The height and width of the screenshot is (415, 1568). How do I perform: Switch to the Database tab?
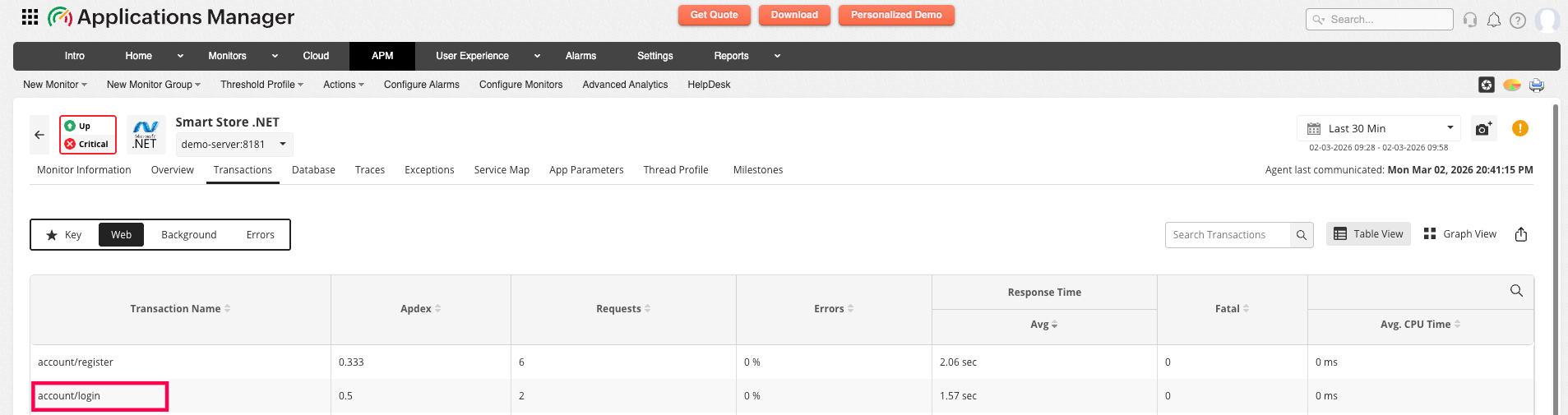click(313, 170)
